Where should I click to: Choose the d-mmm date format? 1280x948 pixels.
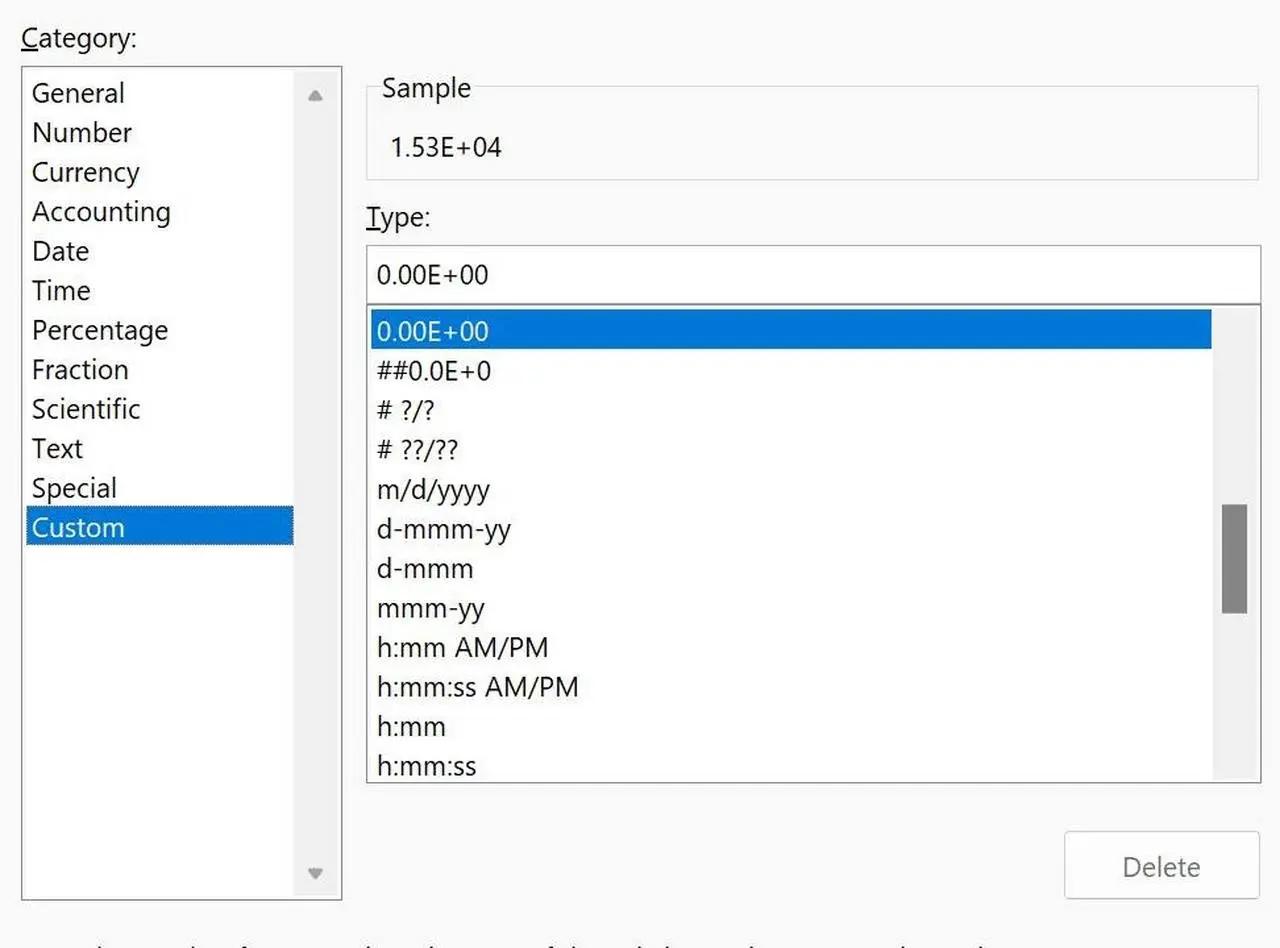pos(791,568)
